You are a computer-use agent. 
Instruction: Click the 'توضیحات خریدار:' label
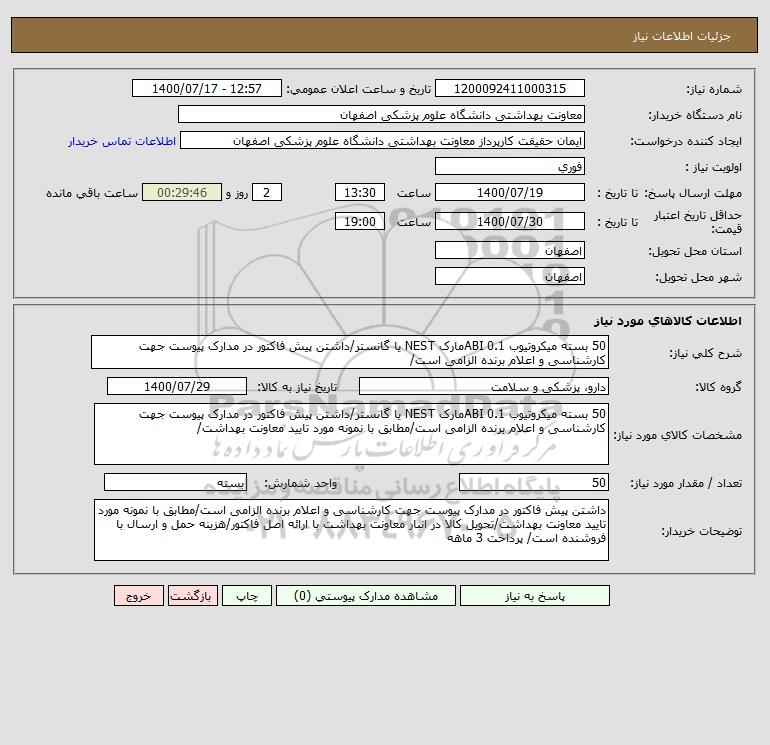coord(701,531)
